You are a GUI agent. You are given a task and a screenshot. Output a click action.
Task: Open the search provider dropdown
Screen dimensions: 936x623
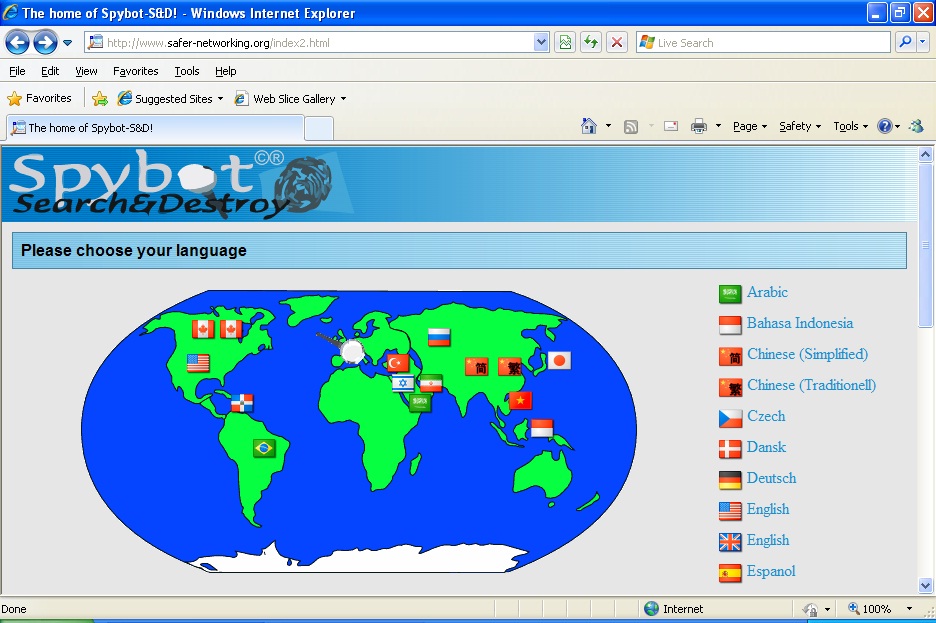point(923,42)
